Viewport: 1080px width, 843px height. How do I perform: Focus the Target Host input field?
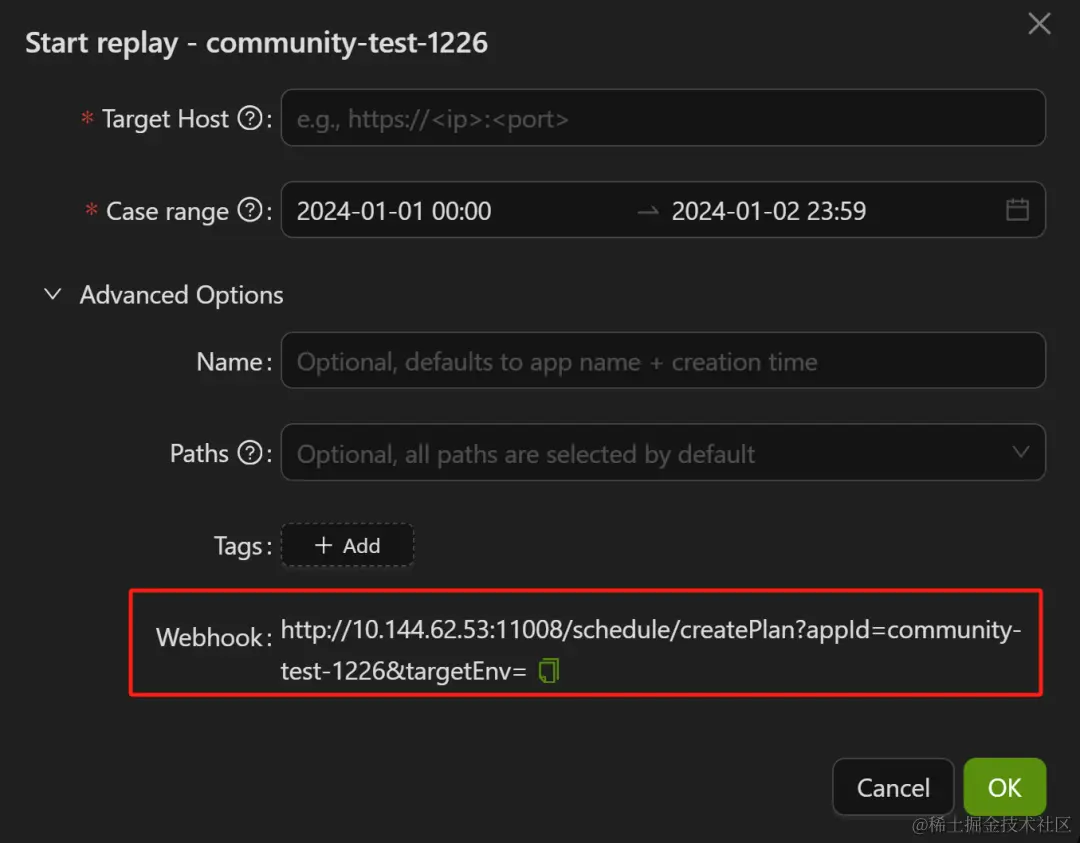click(663, 118)
